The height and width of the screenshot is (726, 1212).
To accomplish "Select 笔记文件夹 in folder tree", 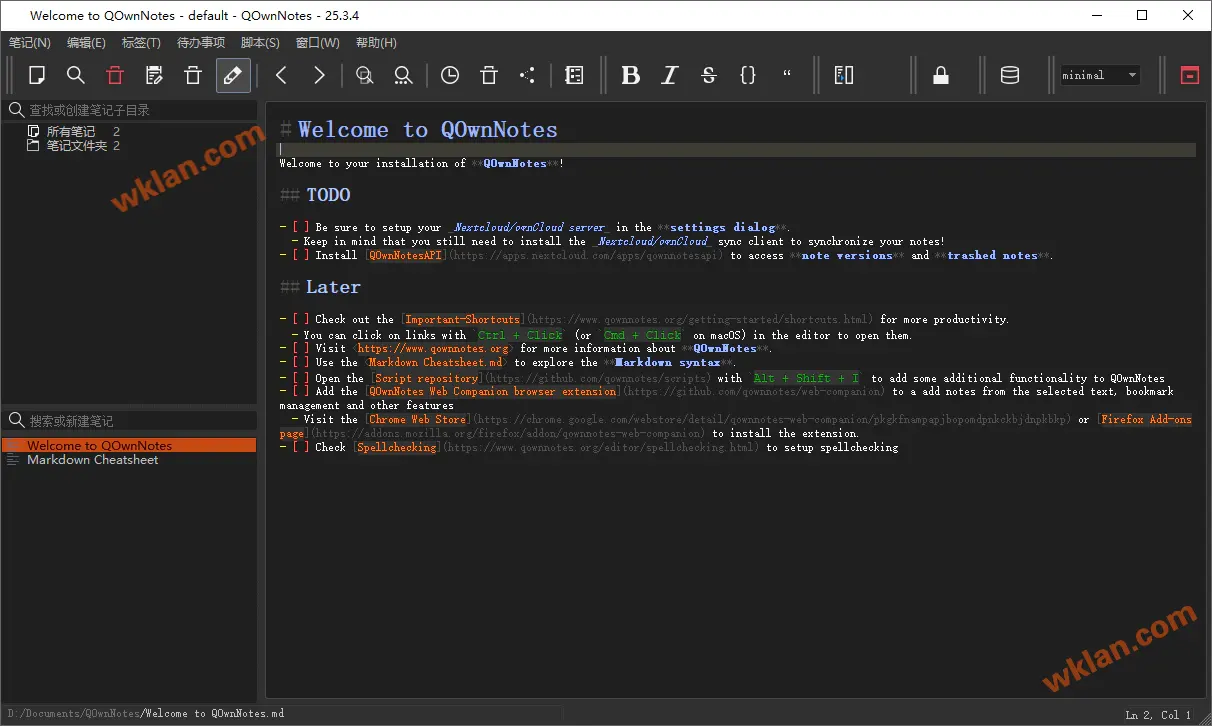I will pyautogui.click(x=76, y=145).
